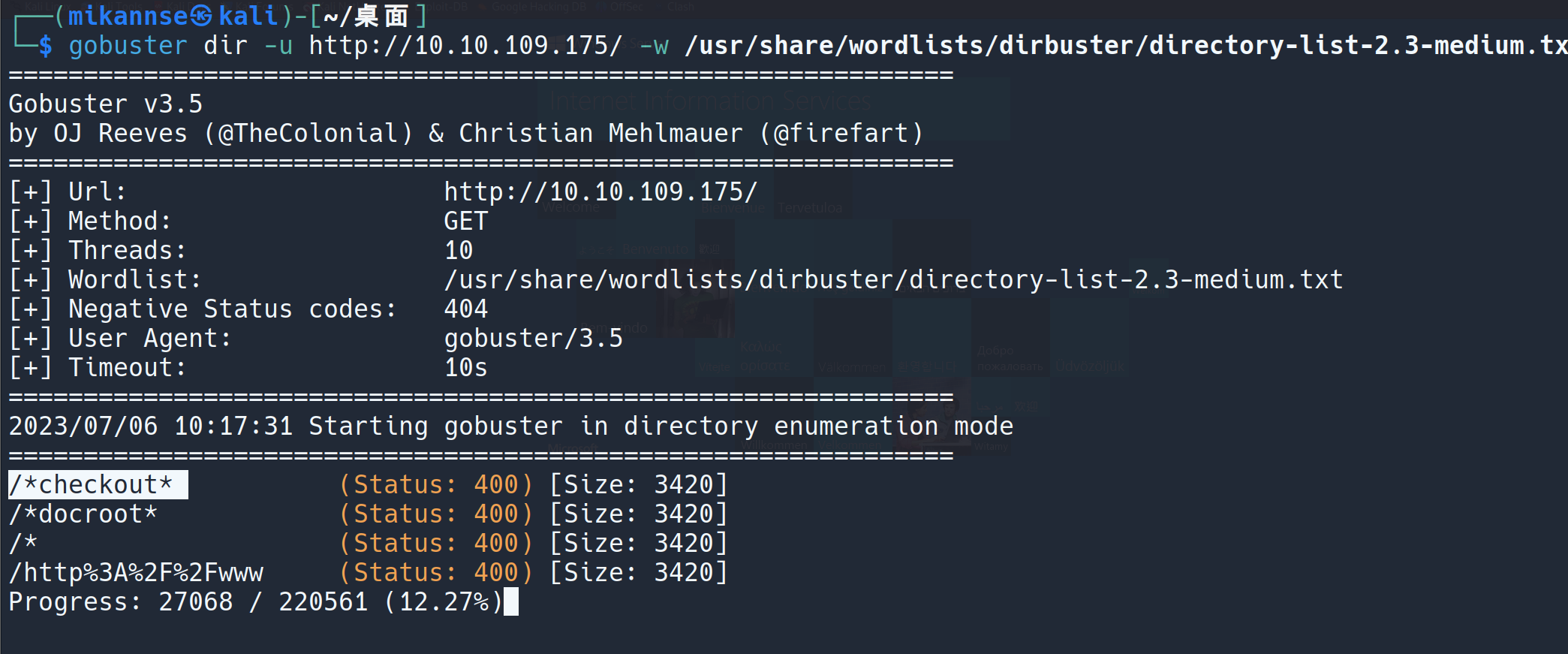Open the faint Clash bookmark
This screenshot has height=654, width=1568.
681,7
